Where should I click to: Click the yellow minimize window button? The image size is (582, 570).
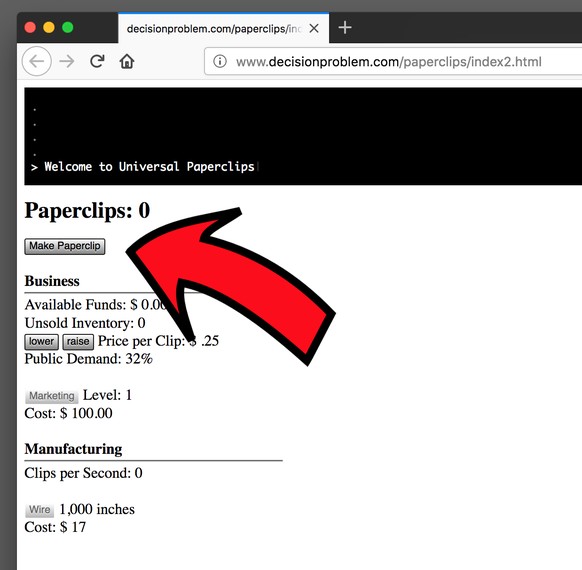[x=49, y=27]
